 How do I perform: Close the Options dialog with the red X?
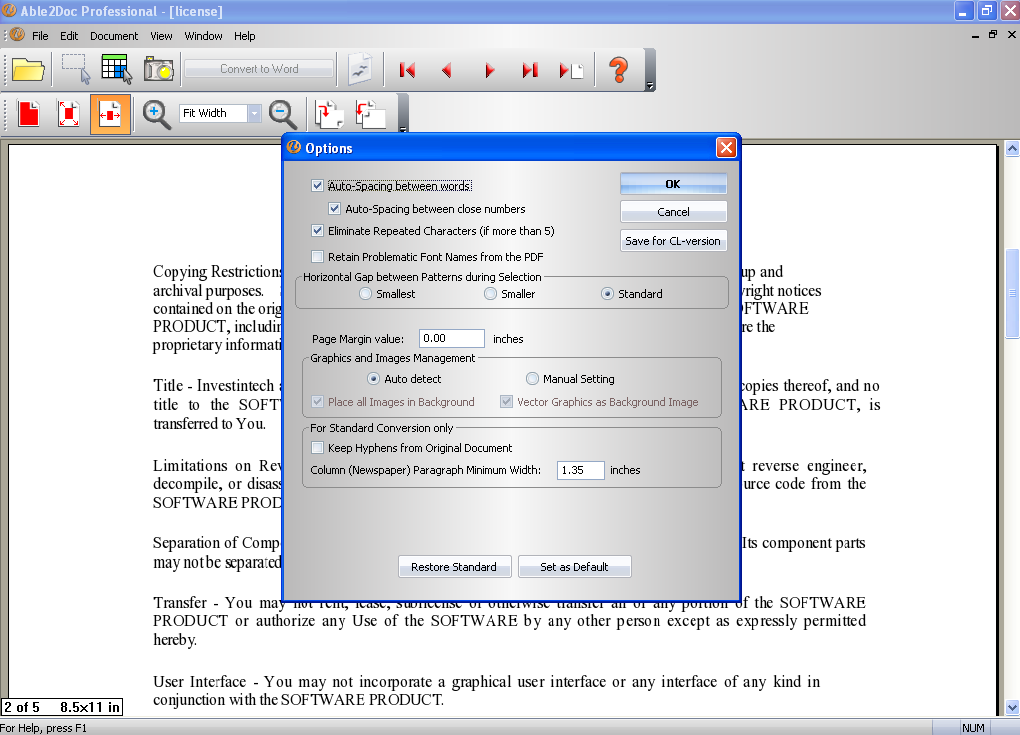click(x=726, y=148)
